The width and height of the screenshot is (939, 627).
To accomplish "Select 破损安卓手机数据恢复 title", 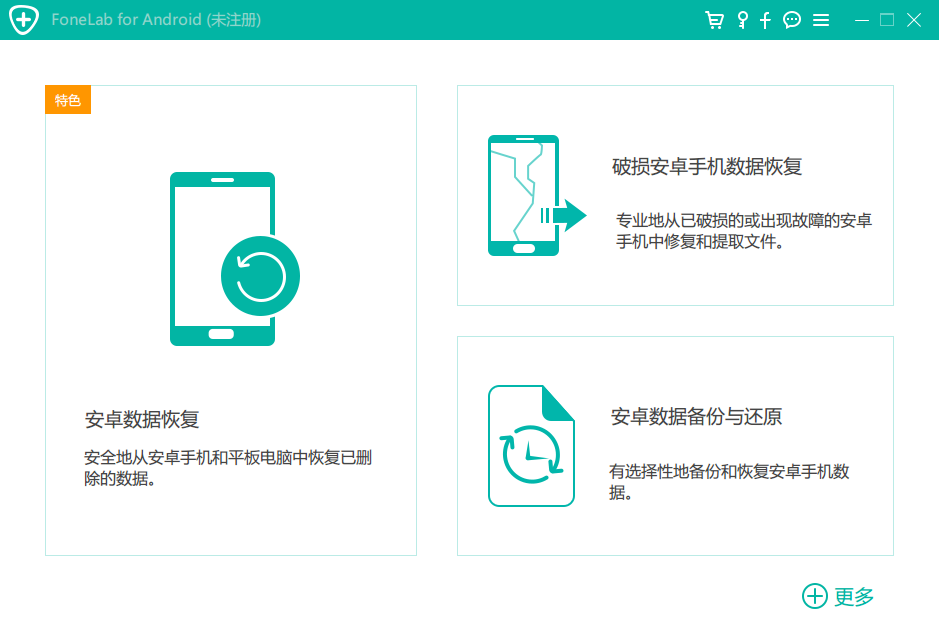I will coord(707,166).
